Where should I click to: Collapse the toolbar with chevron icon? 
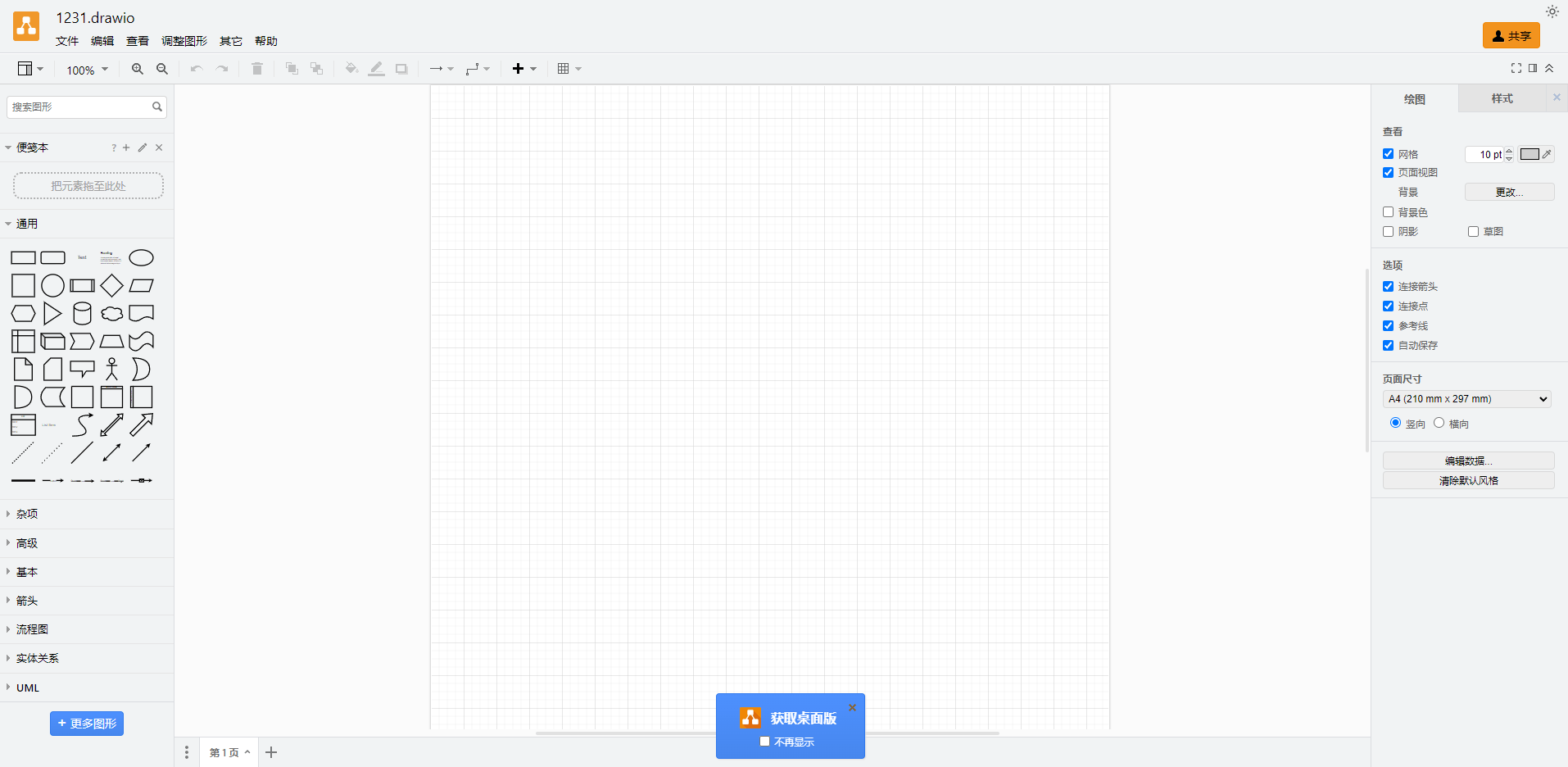coord(1549,68)
